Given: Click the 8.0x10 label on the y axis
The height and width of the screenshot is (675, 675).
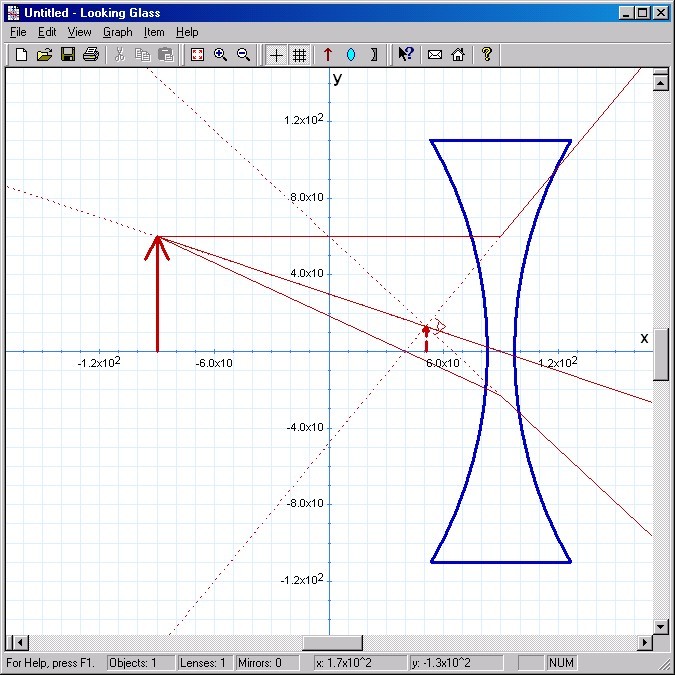Looking at the screenshot, I should coord(307,197).
